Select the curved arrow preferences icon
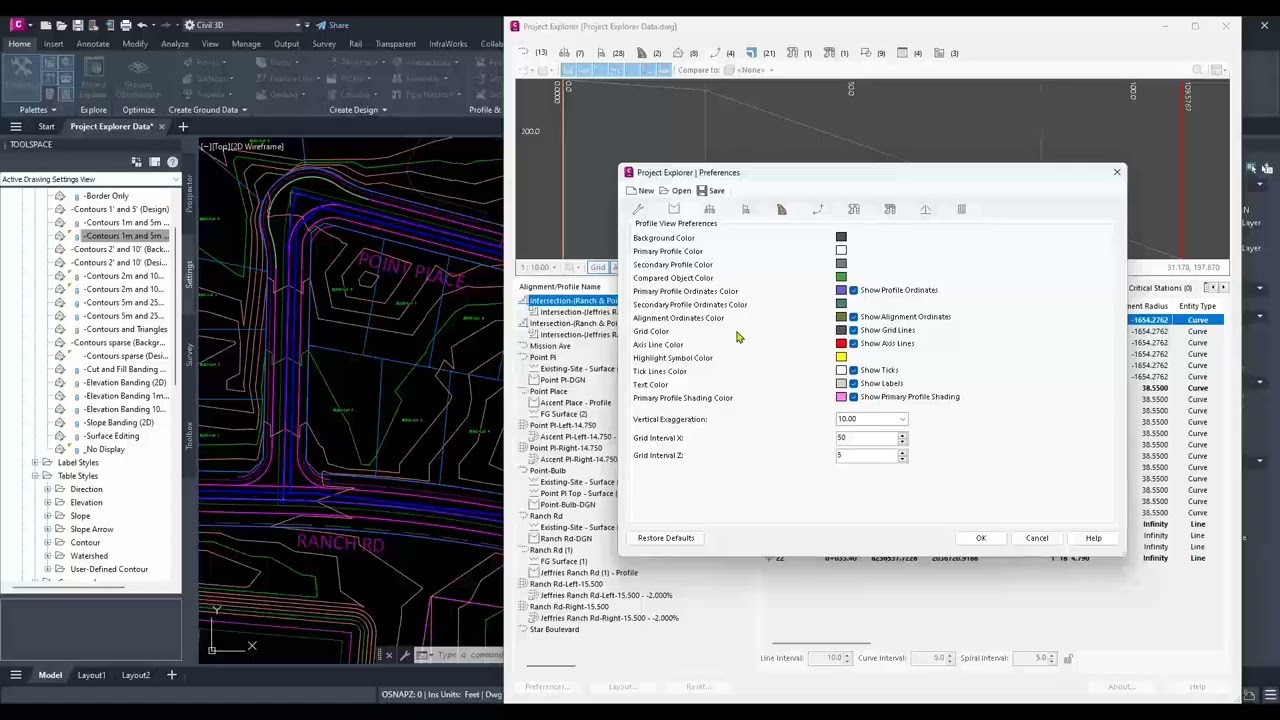Image resolution: width=1280 pixels, height=720 pixels. (818, 209)
